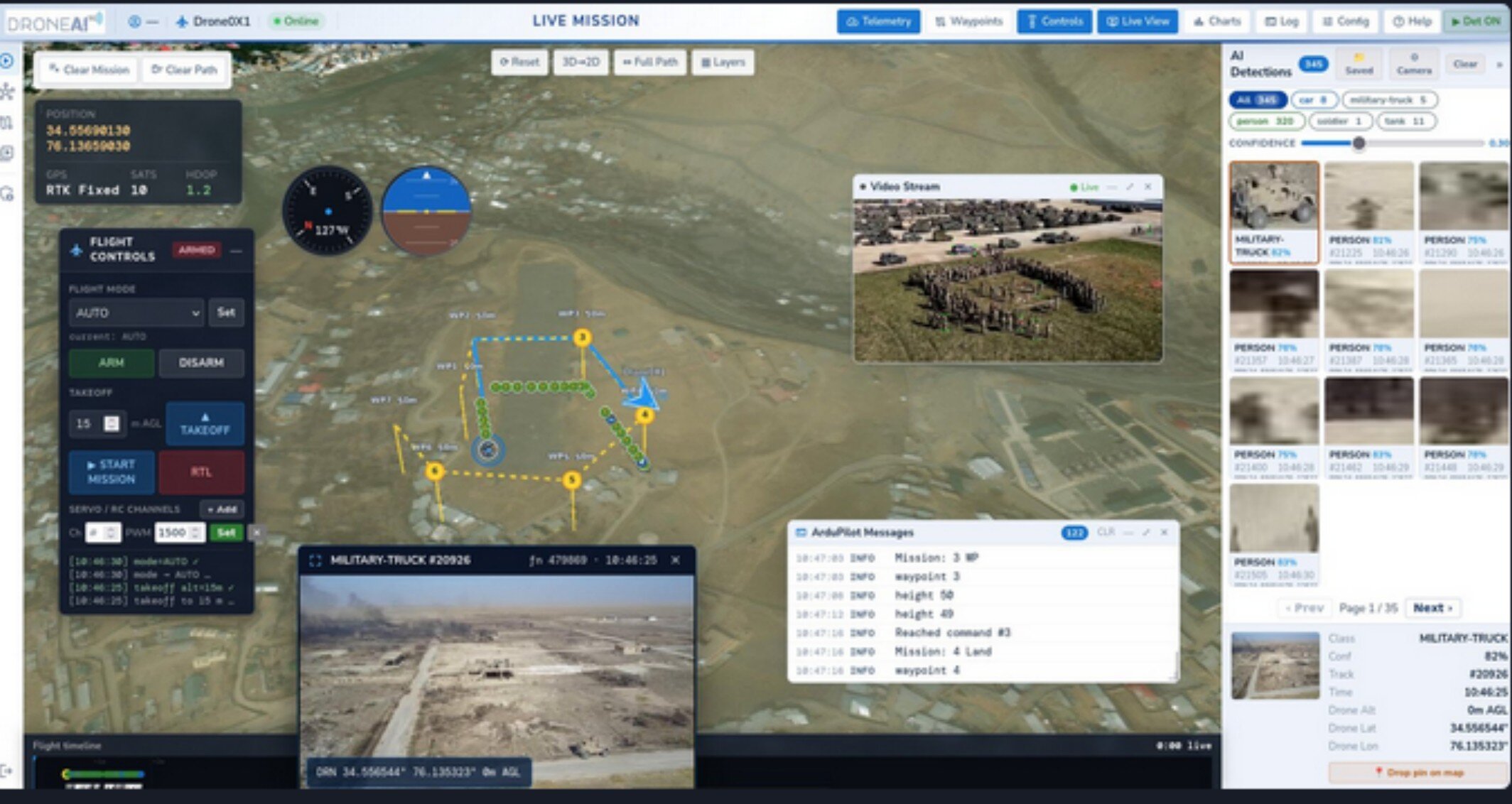Viewport: 1512px width, 804px height.
Task: Expand the AUTO flight mode dropdown
Action: click(136, 313)
